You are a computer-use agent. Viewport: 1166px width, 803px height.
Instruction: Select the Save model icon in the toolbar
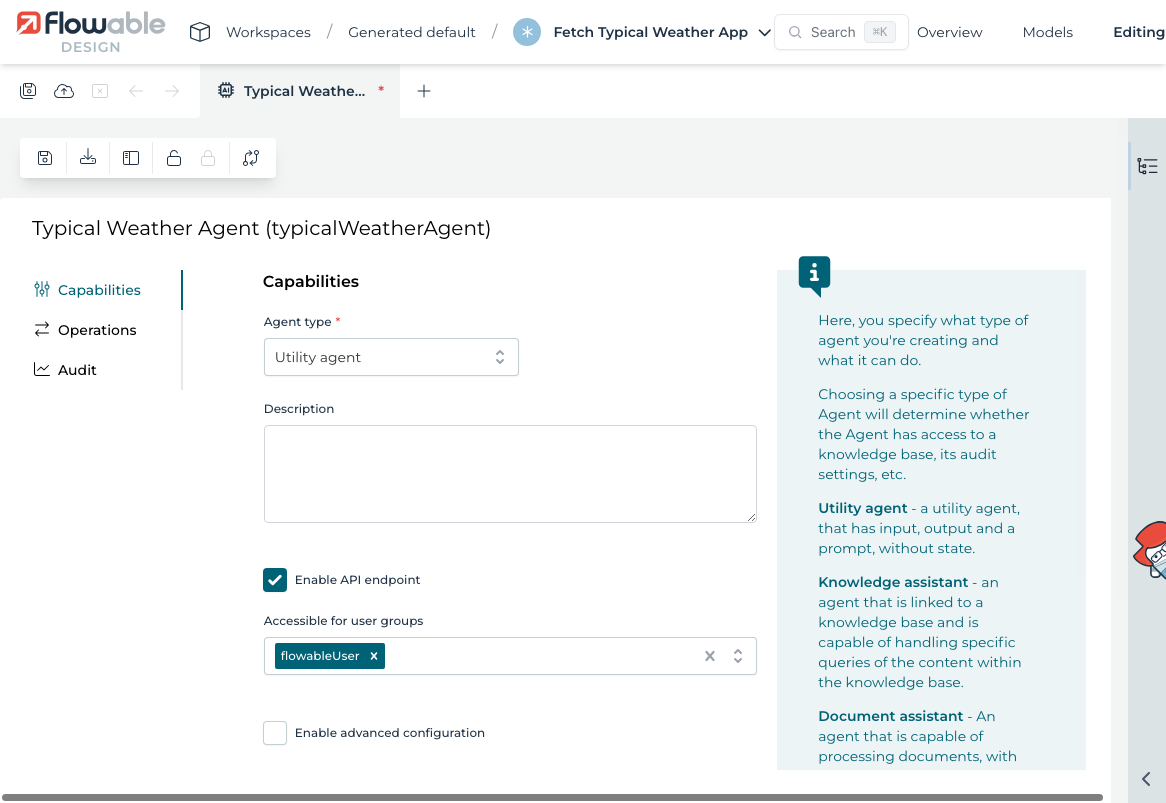(44, 157)
